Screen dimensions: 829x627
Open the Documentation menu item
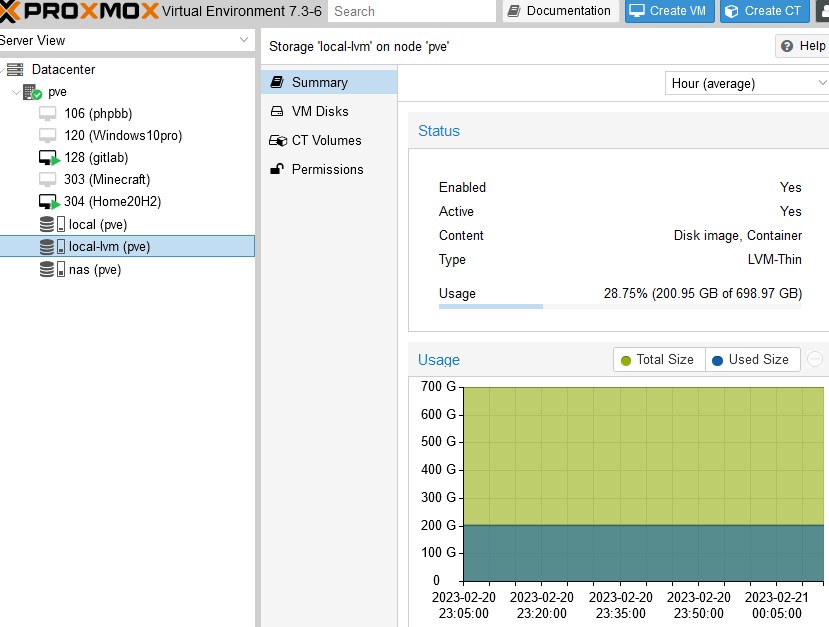[x=562, y=11]
